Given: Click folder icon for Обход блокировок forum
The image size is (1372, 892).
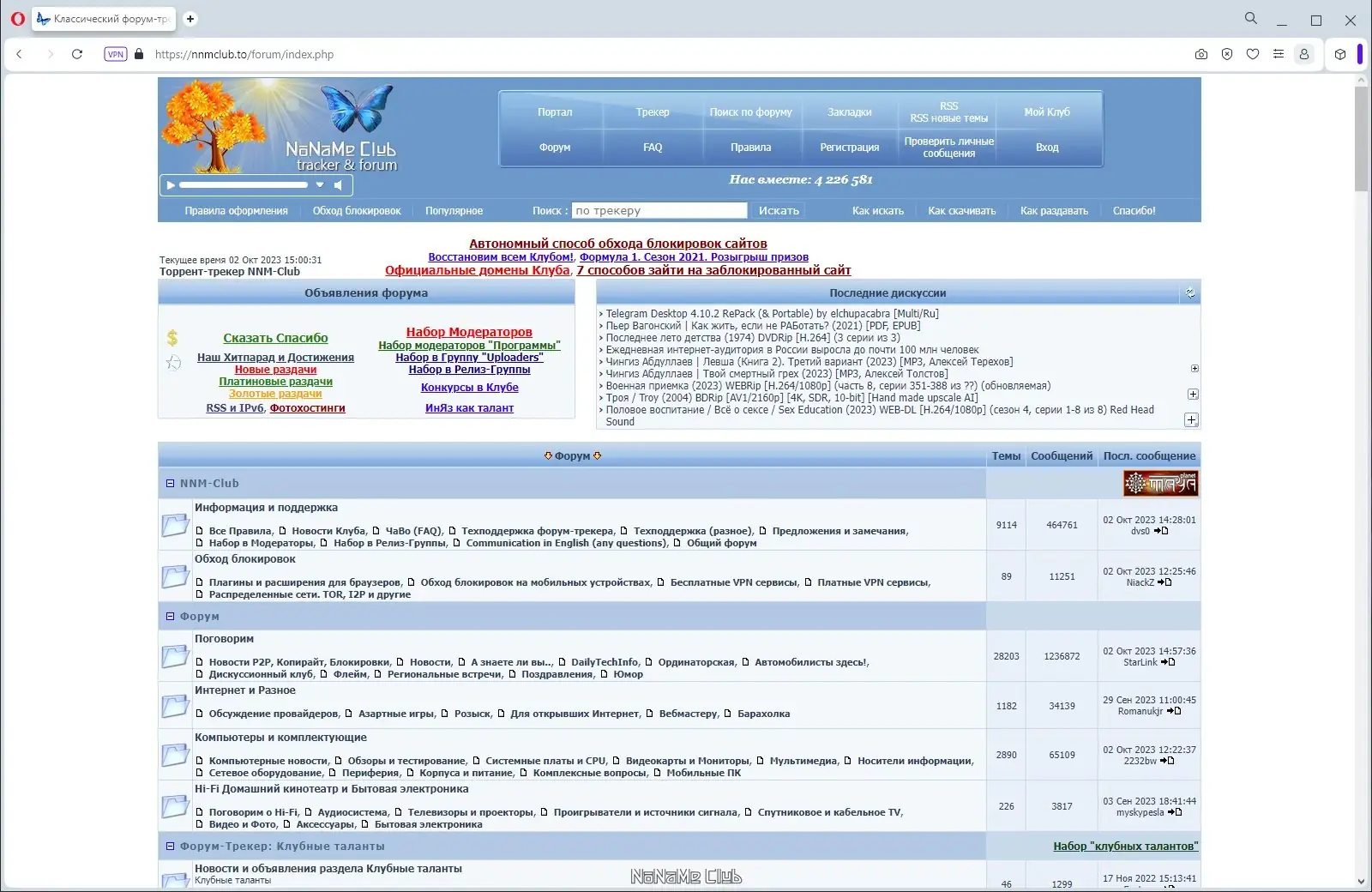Looking at the screenshot, I should 175,576.
